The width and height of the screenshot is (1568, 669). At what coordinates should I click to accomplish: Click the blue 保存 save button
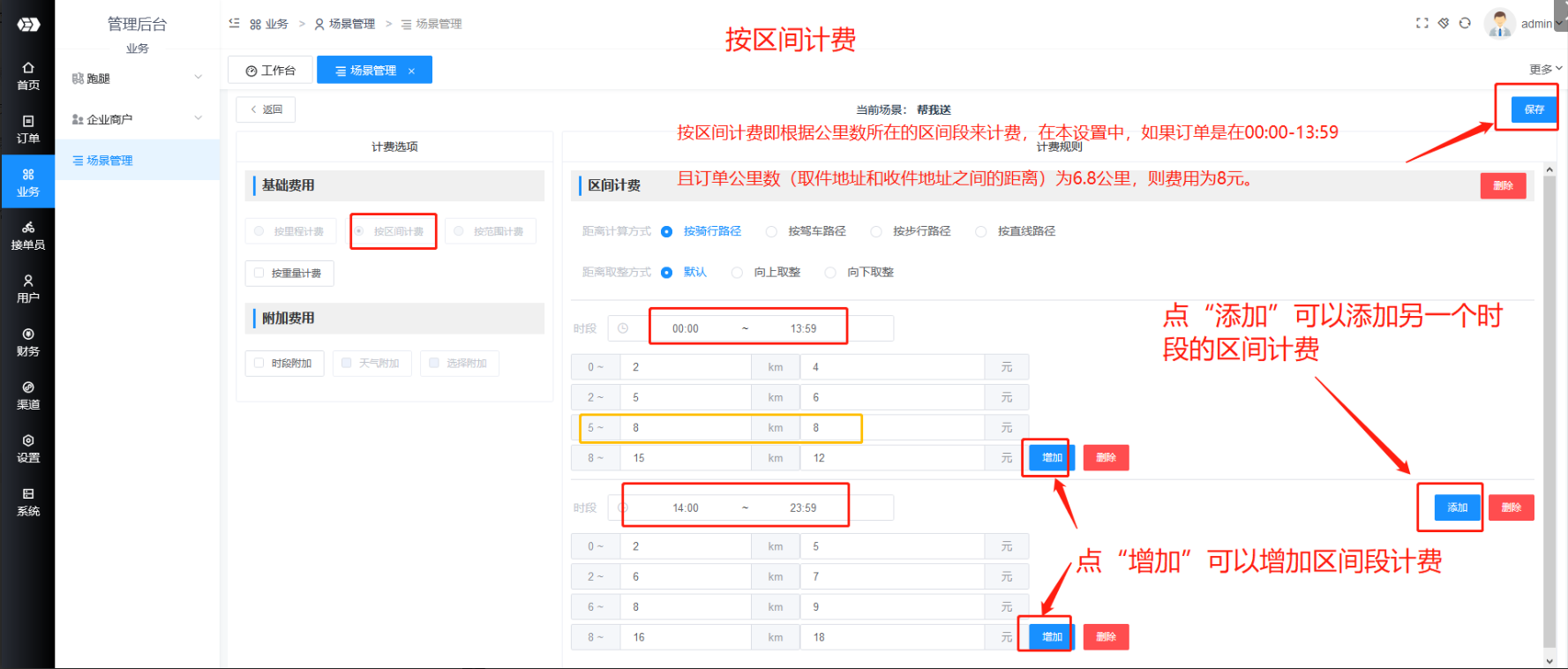[1534, 109]
